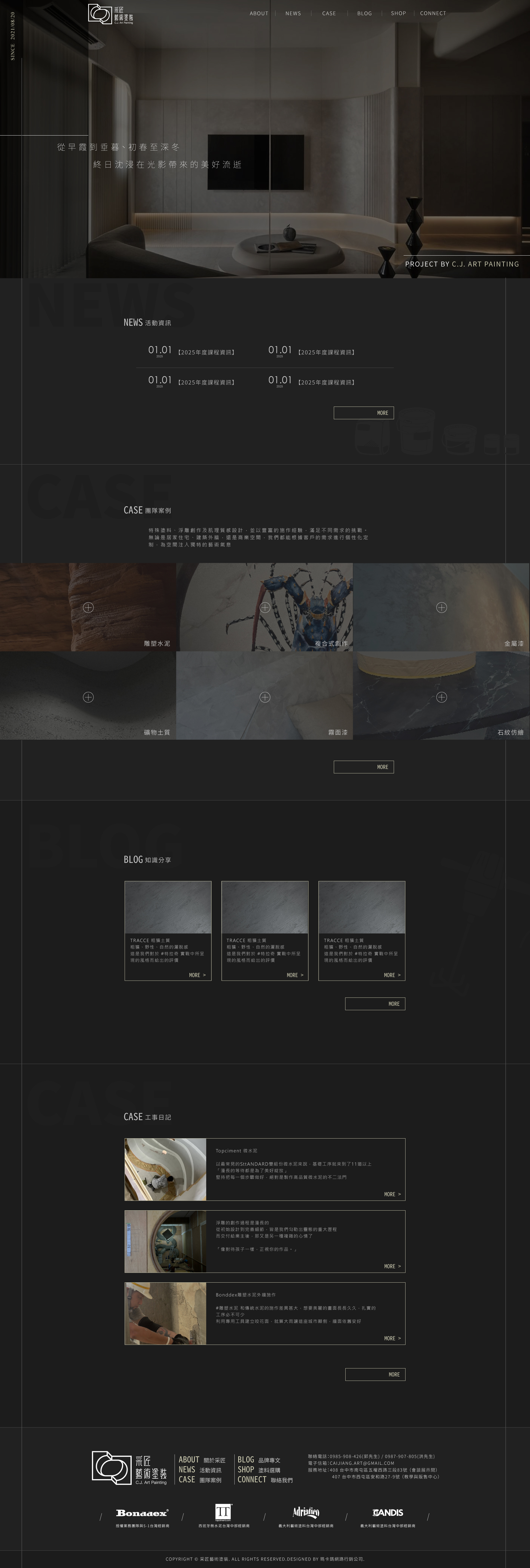
Task: Open MORE > on first blog card
Action: tap(197, 975)
